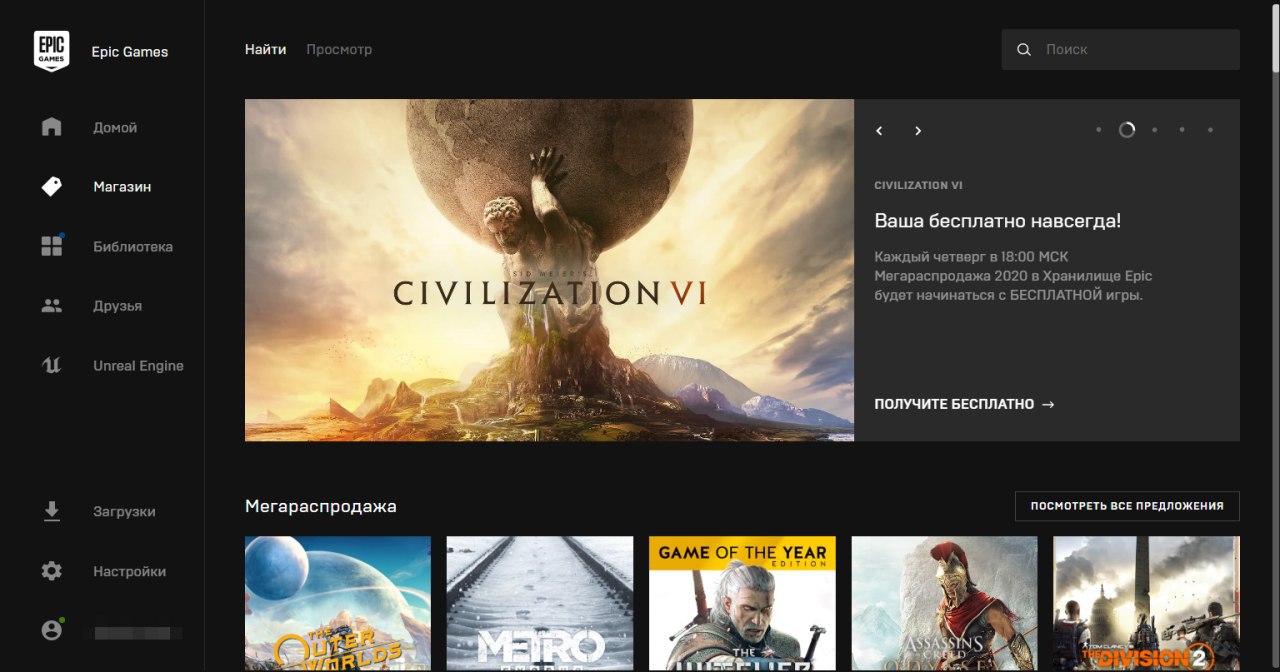1280x672 pixels.
Task: Open the Civilization VI banner image
Action: tap(549, 270)
